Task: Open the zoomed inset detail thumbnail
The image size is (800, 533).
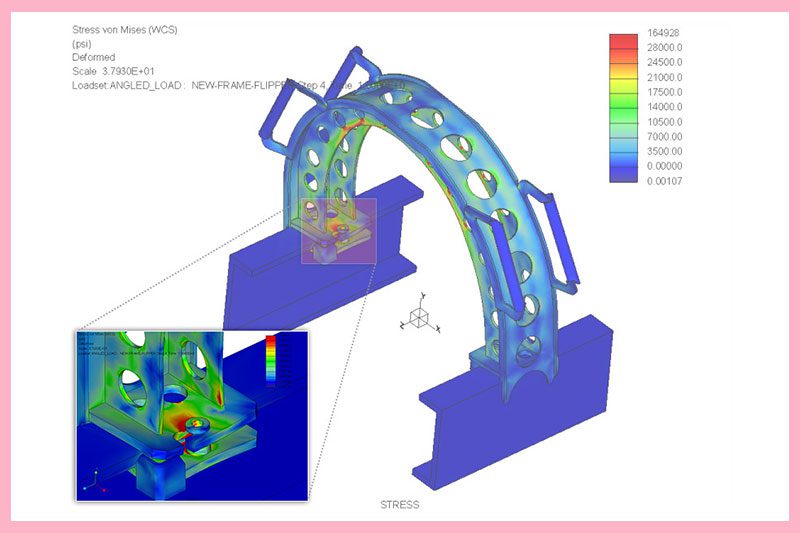Action: [192, 414]
